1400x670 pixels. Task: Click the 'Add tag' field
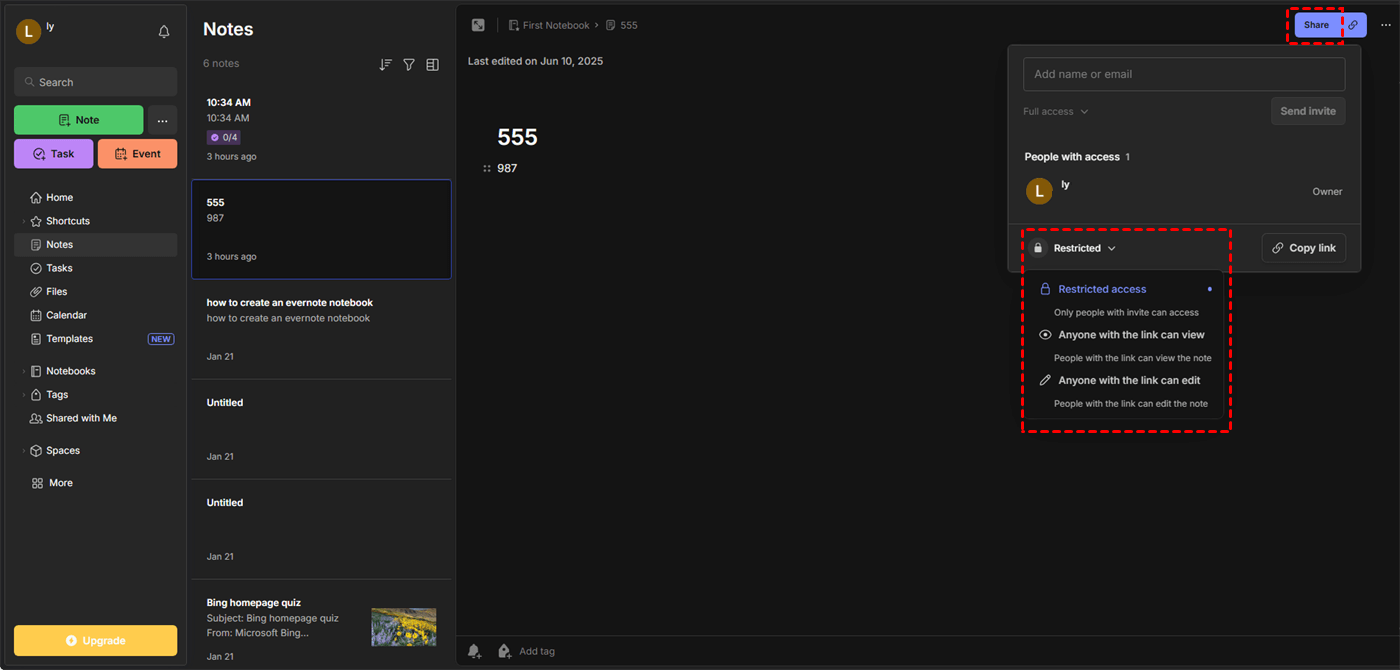click(537, 651)
